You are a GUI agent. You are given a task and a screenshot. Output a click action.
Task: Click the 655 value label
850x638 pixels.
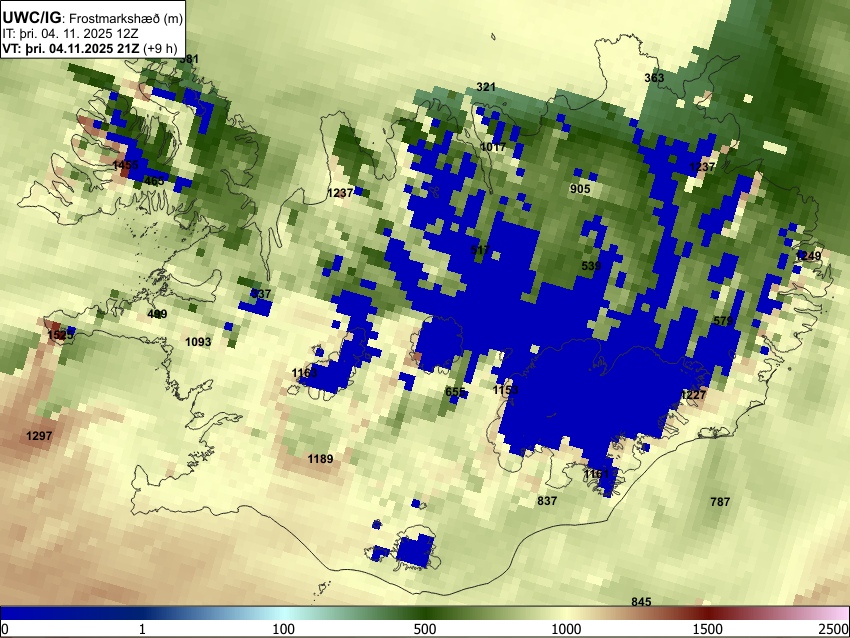tap(455, 392)
